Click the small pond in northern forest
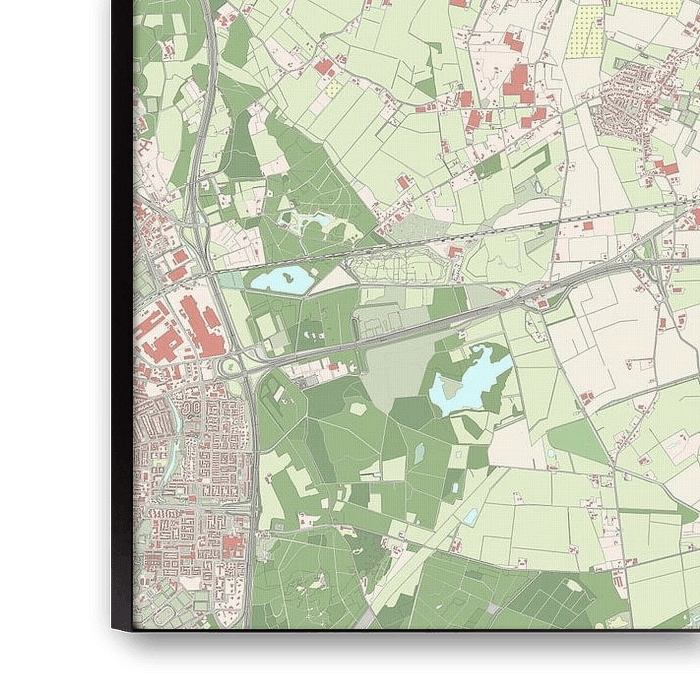 click(313, 219)
